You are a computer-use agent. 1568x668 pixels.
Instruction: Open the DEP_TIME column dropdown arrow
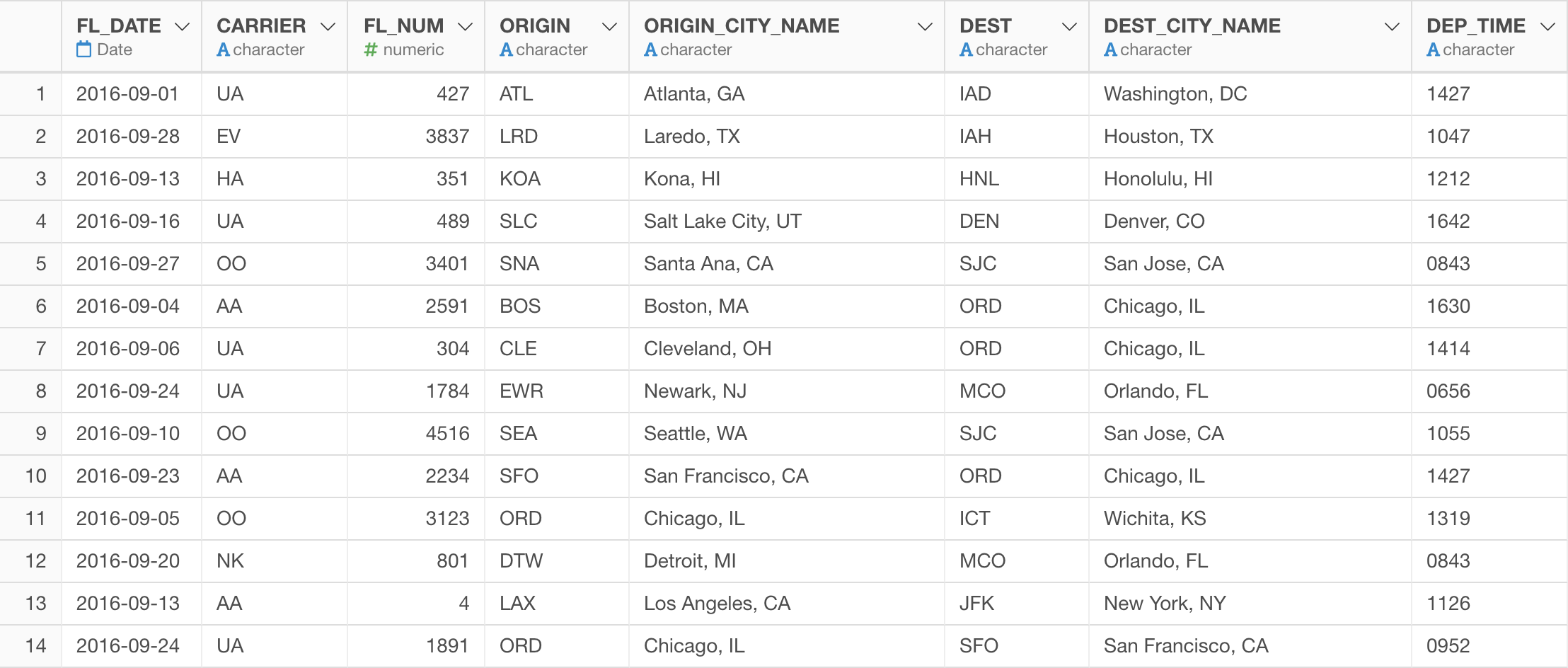(x=1547, y=27)
